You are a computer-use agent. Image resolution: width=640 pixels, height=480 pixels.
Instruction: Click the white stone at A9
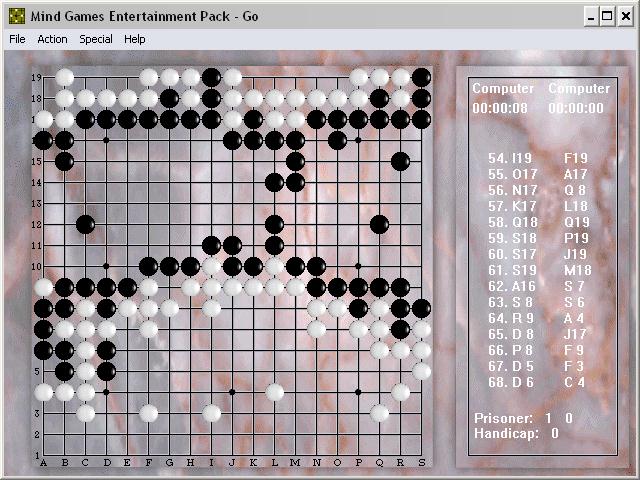click(x=44, y=287)
